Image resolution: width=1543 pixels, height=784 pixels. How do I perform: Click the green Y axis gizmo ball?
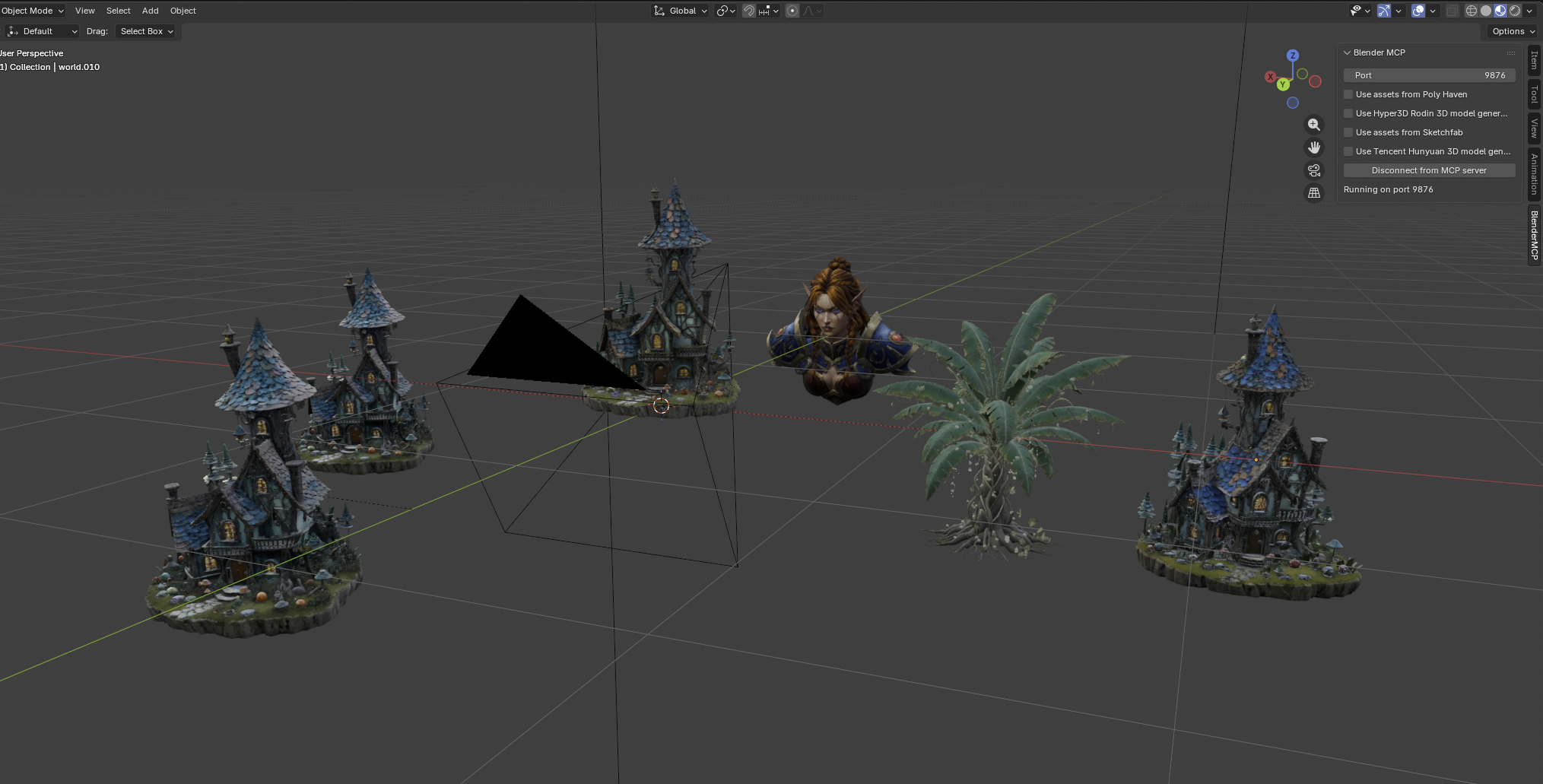(x=1283, y=84)
